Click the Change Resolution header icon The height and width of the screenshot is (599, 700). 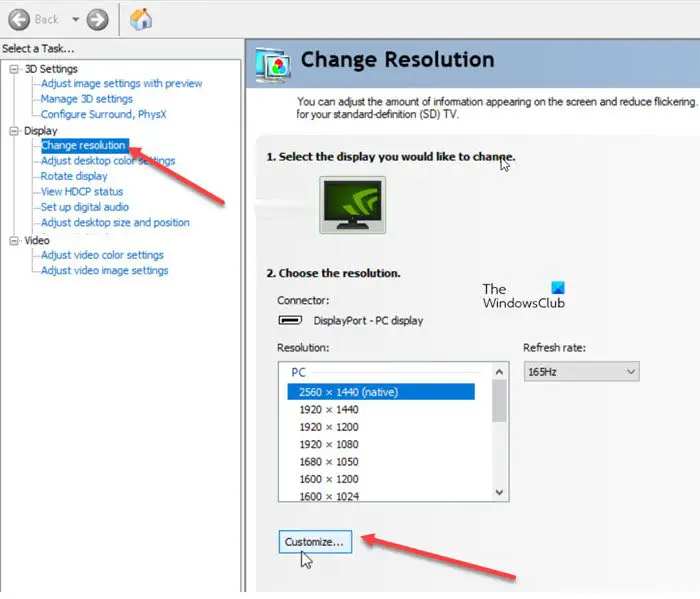click(x=273, y=66)
